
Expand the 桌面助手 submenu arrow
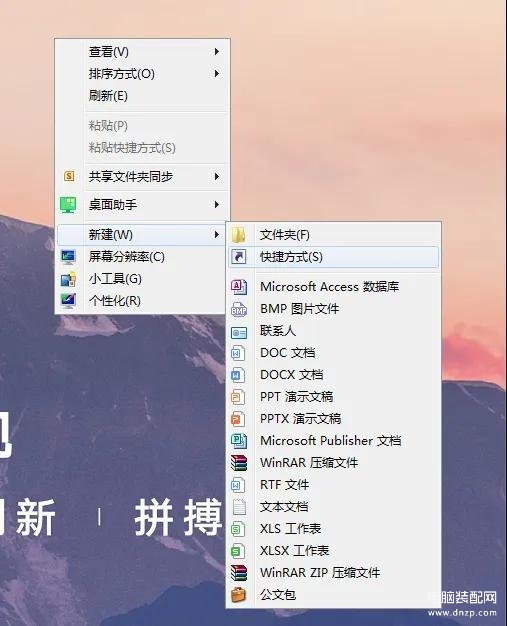(x=217, y=204)
